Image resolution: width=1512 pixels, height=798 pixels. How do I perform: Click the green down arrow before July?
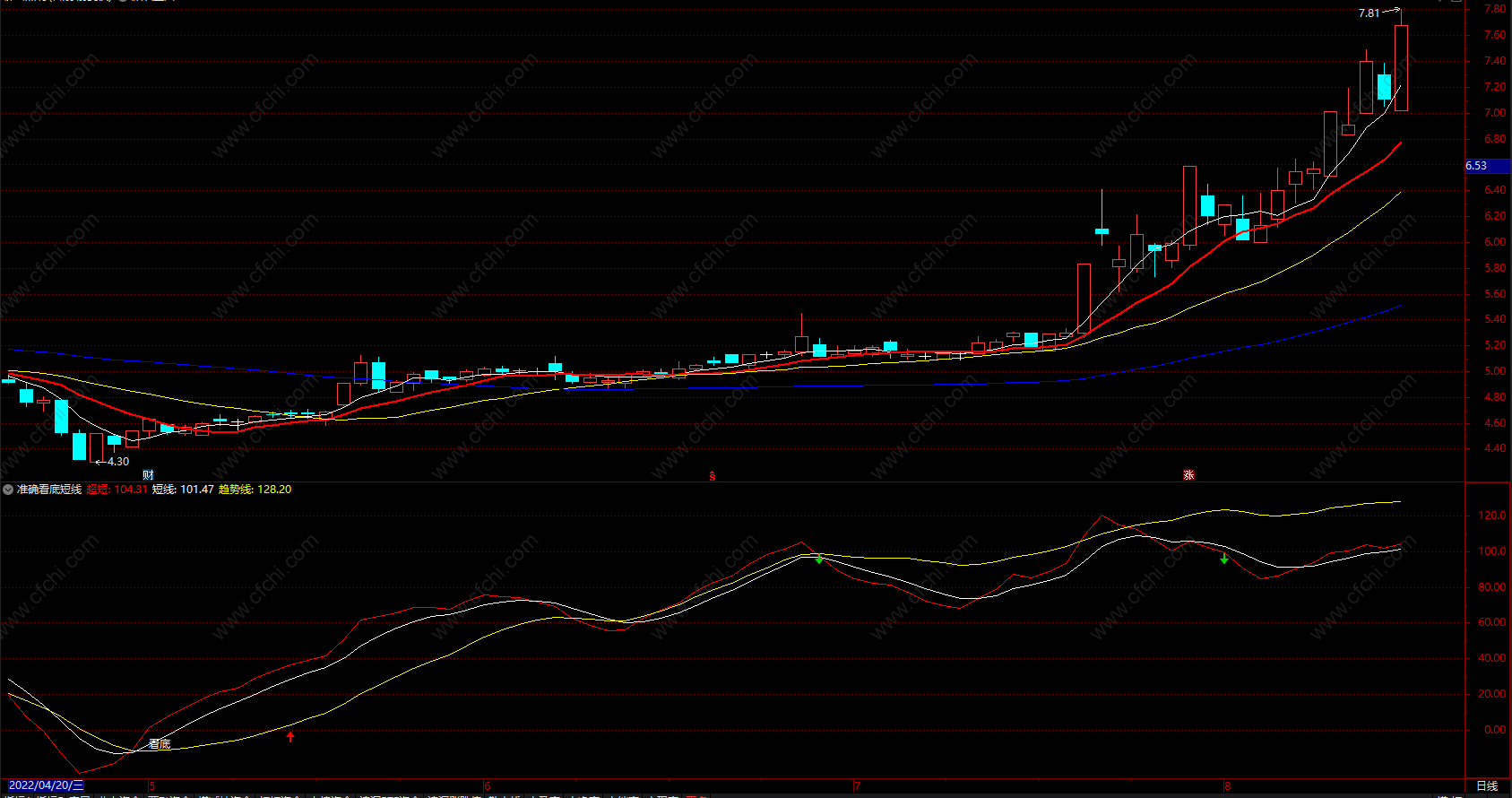[x=819, y=559]
